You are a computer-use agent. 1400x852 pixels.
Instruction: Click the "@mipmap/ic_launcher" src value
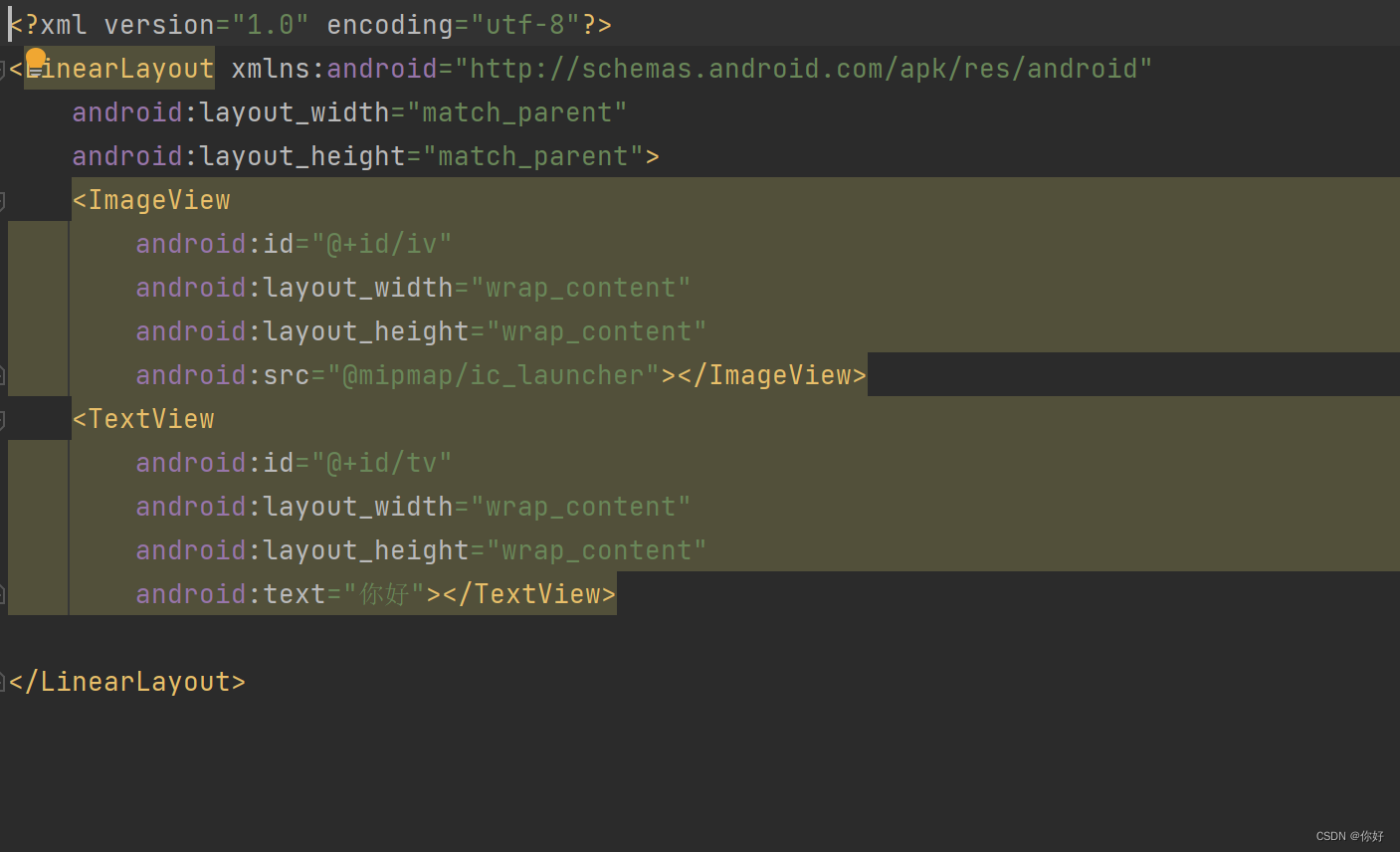(x=494, y=375)
